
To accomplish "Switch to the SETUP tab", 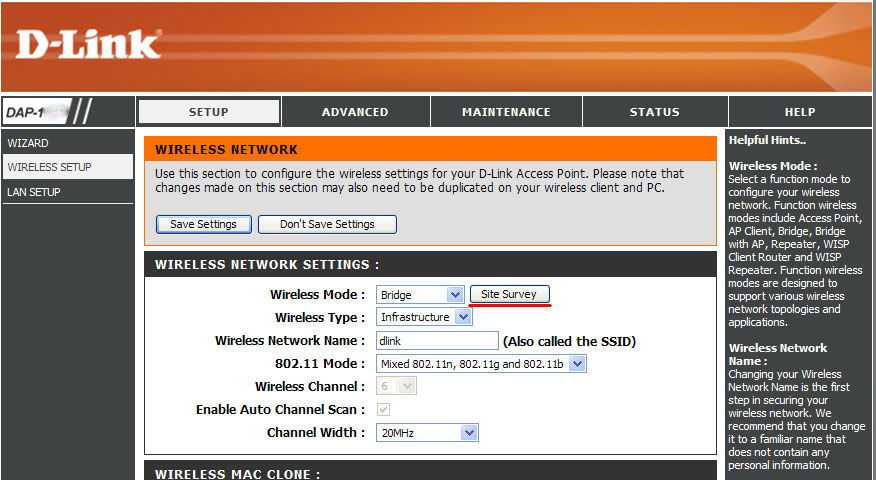I will [x=208, y=112].
